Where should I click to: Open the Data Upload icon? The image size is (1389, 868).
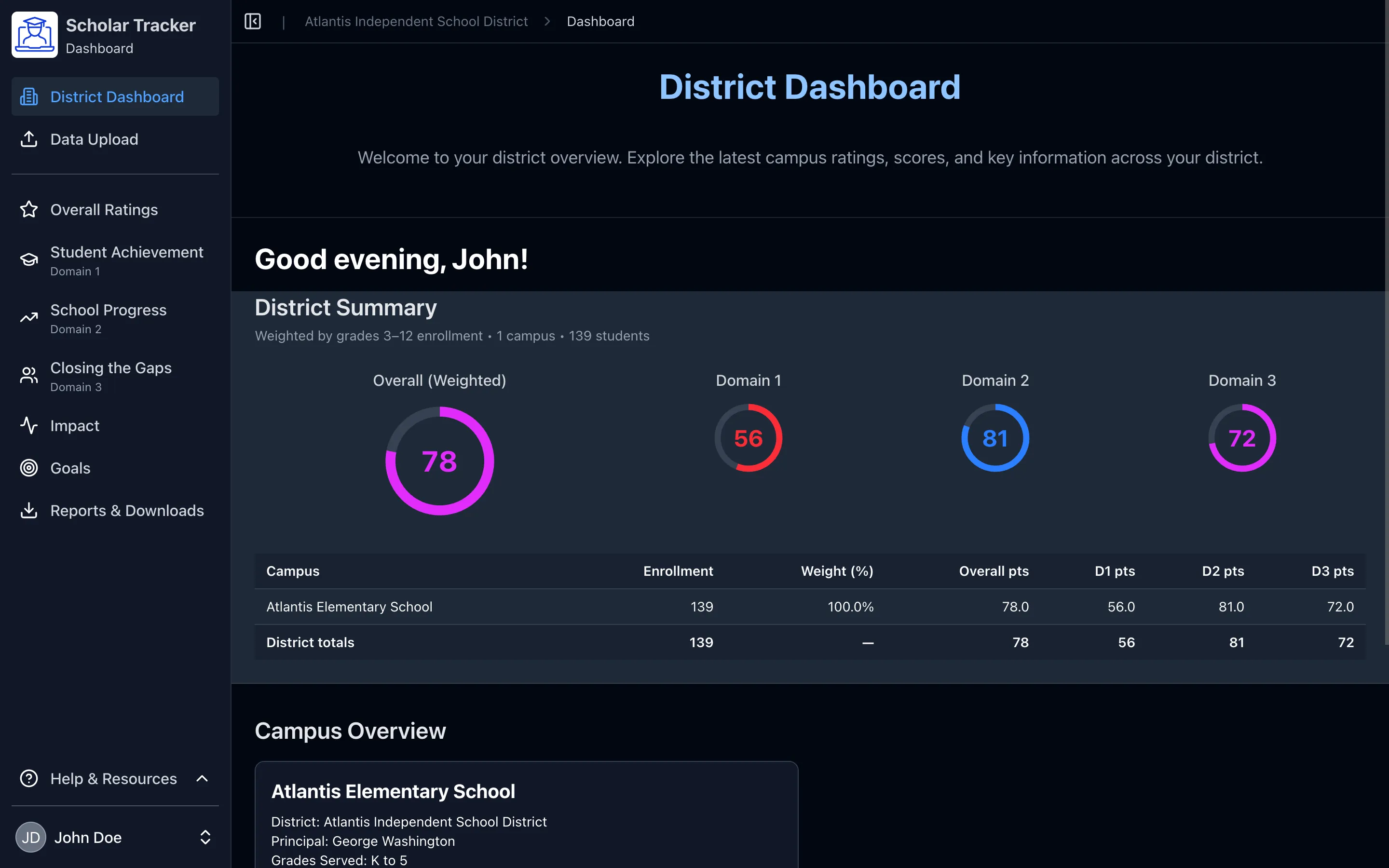point(29,139)
